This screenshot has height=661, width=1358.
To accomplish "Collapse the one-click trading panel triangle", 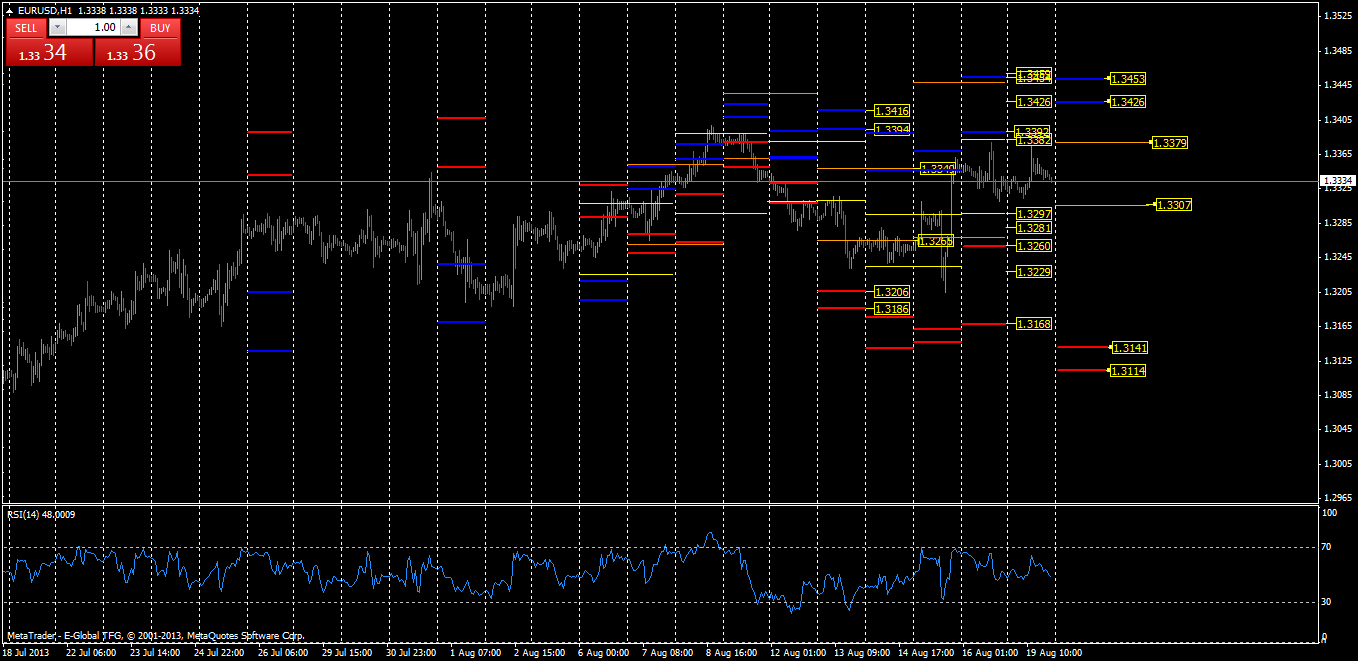I will coord(9,9).
